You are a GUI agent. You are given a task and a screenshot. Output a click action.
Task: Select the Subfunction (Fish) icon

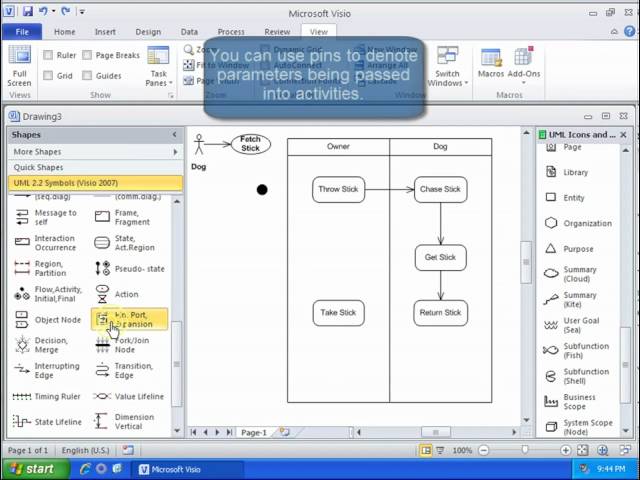click(x=551, y=350)
